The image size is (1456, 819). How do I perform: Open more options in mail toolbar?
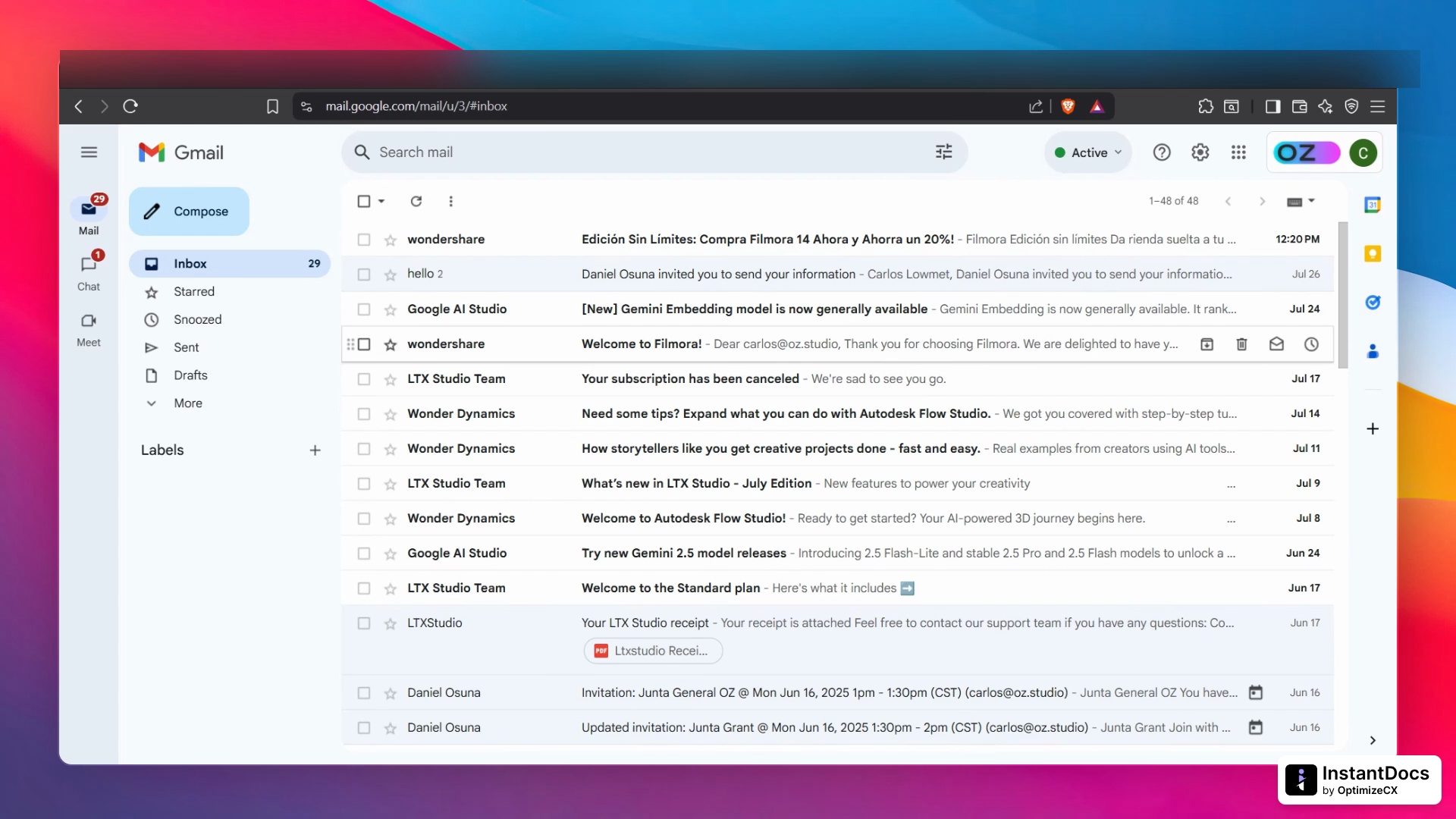tap(451, 201)
